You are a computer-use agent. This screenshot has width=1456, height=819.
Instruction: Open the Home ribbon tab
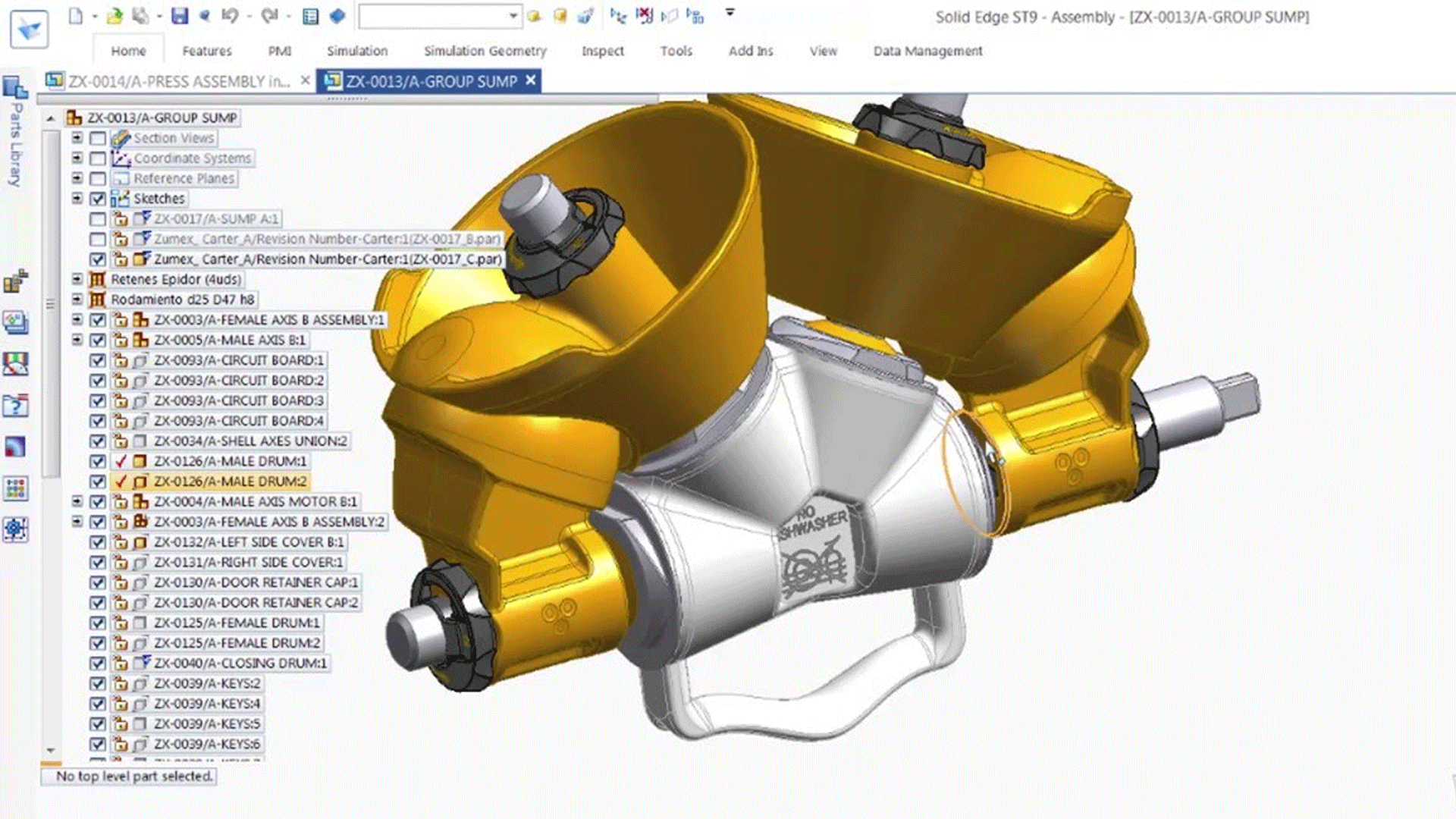coord(128,51)
